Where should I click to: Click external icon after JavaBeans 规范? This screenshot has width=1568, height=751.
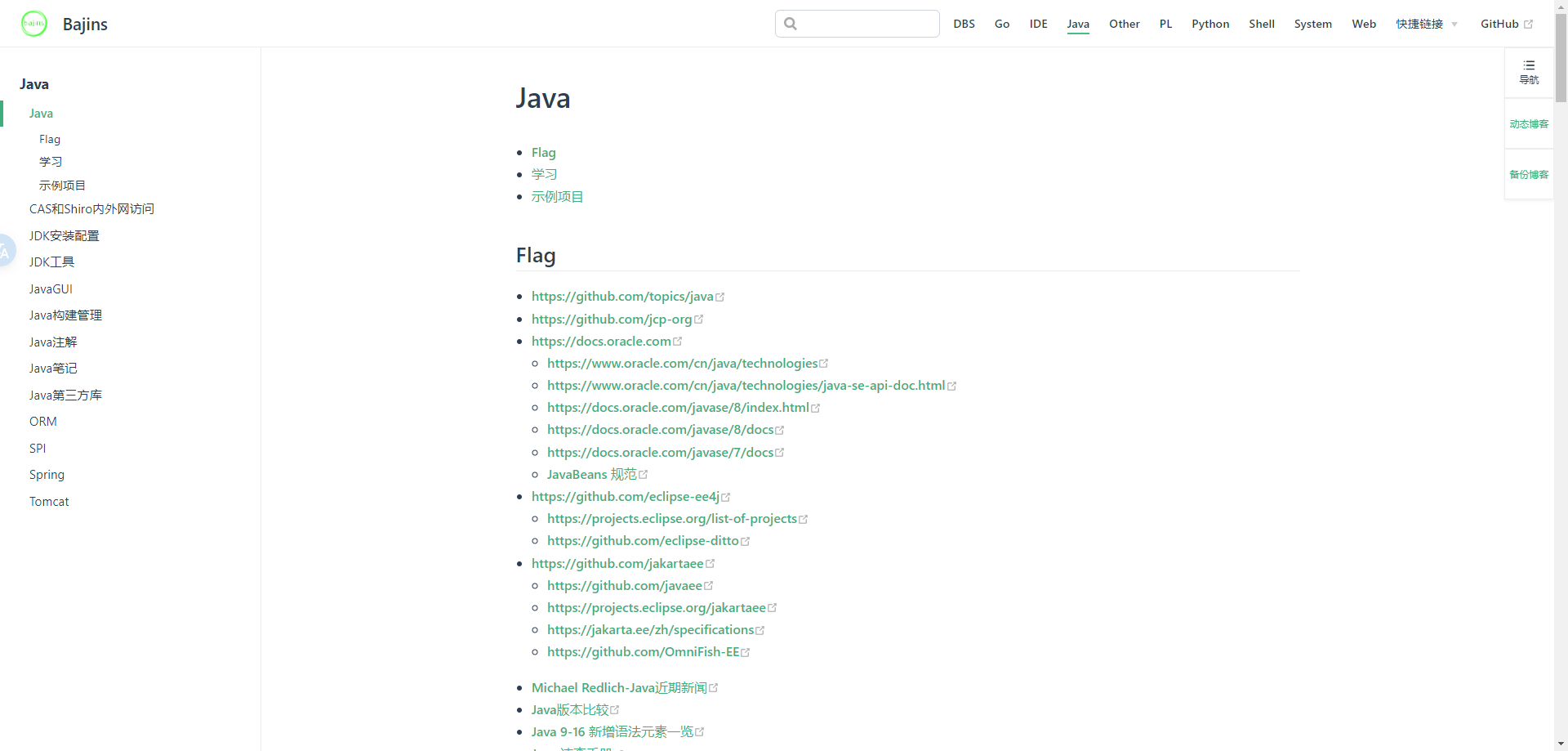644,475
